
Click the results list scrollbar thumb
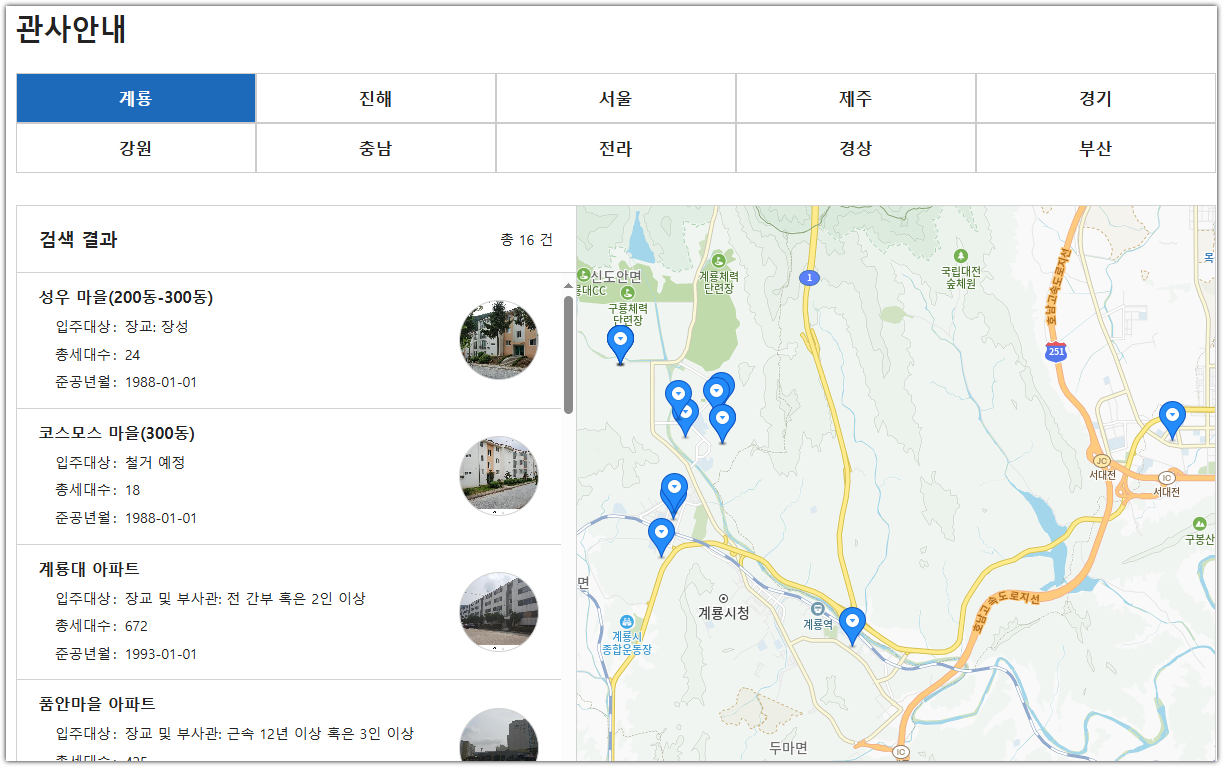pyautogui.click(x=569, y=354)
